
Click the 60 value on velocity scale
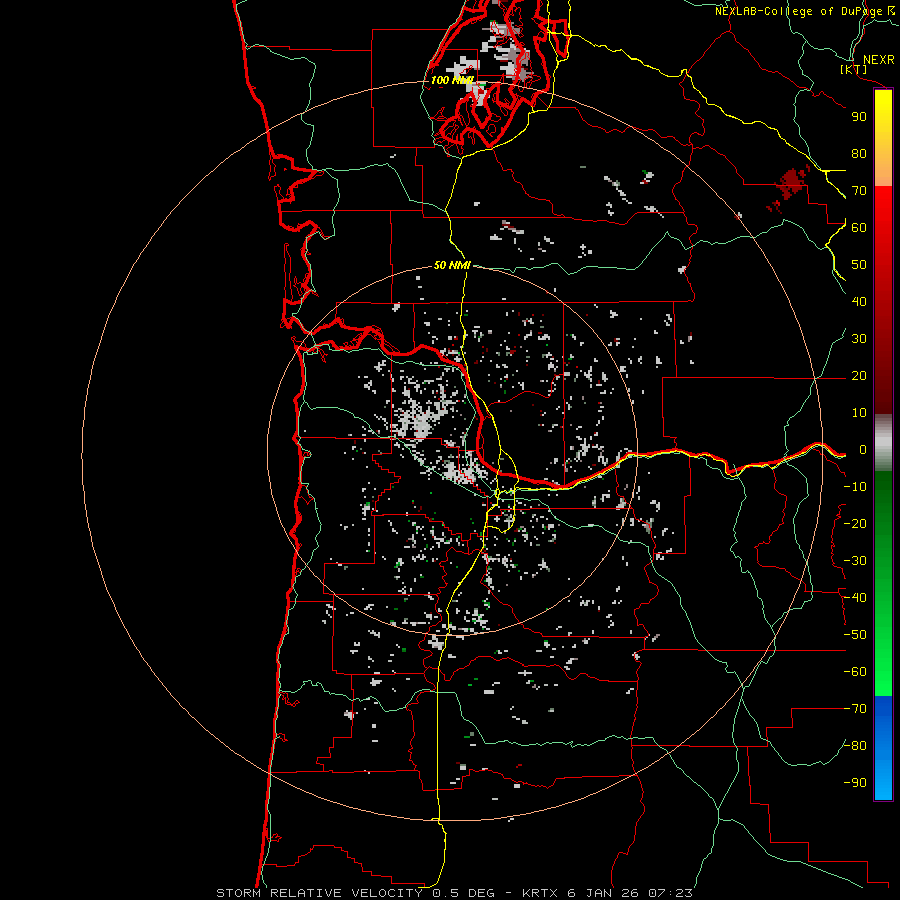coord(859,228)
